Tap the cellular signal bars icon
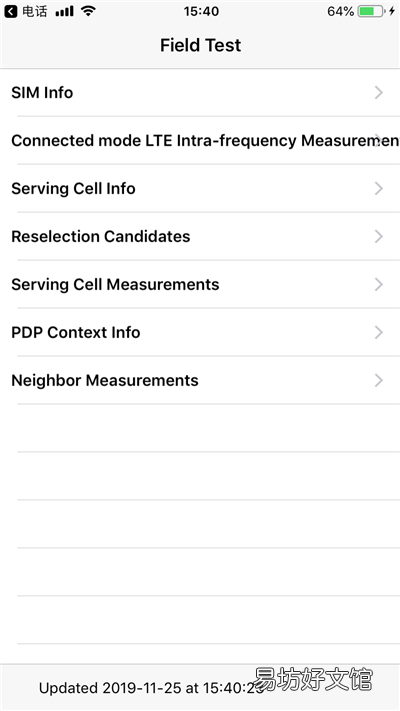Screen dimensions: 400x711 pos(64,11)
